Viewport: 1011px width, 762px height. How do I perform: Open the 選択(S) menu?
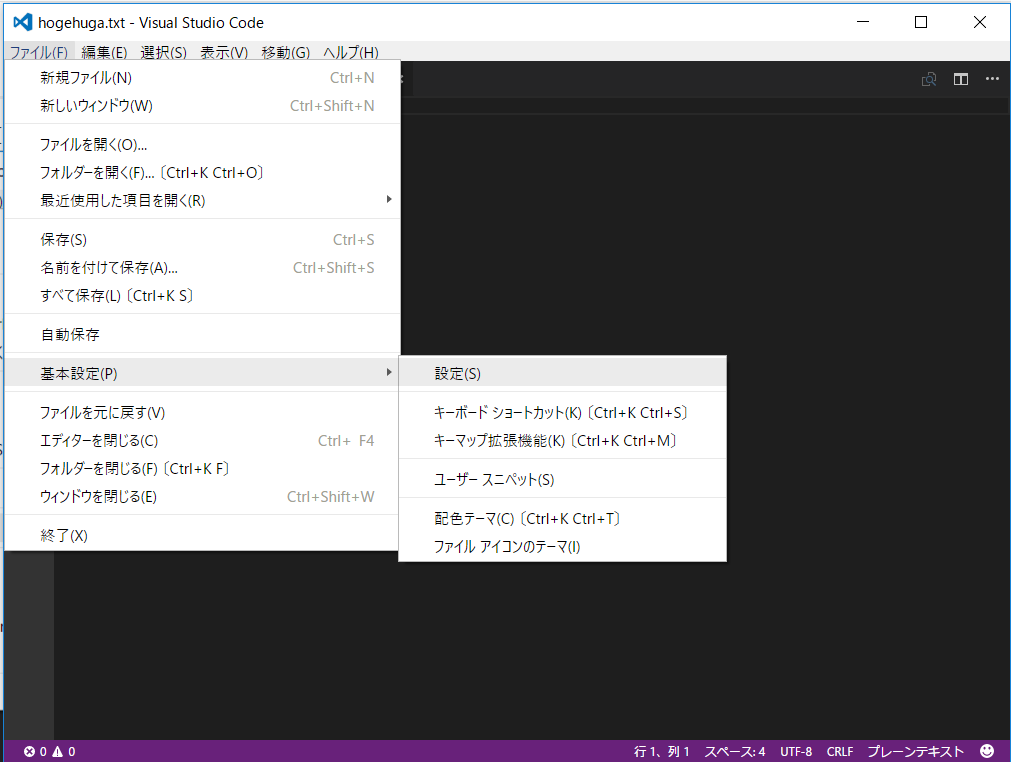[x=163, y=52]
